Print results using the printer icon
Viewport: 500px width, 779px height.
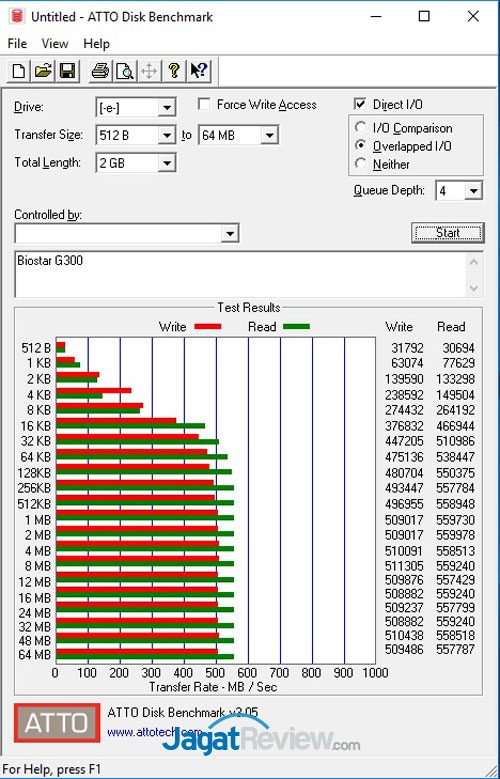click(x=100, y=71)
